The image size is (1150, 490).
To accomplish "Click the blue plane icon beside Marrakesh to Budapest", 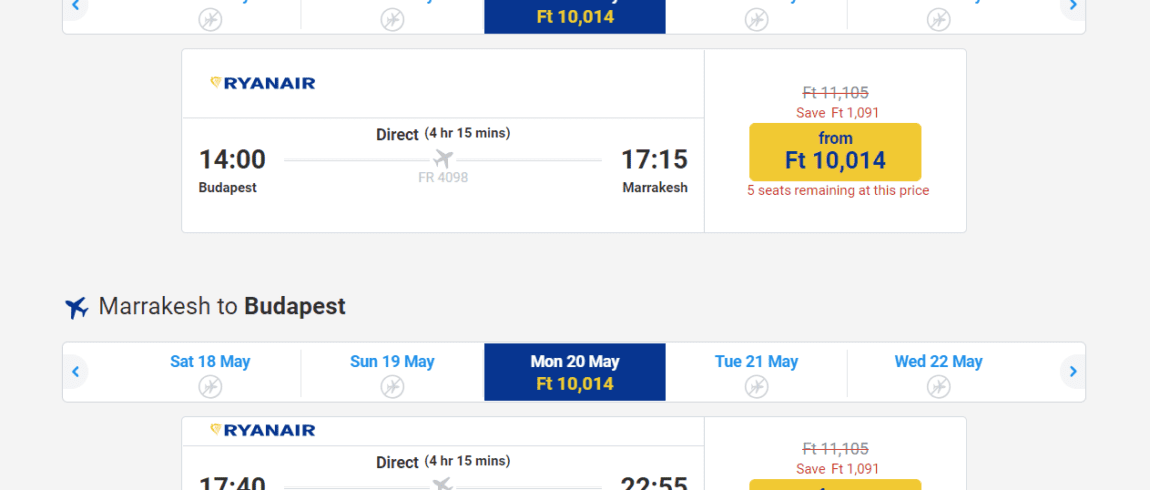I will click(x=76, y=307).
